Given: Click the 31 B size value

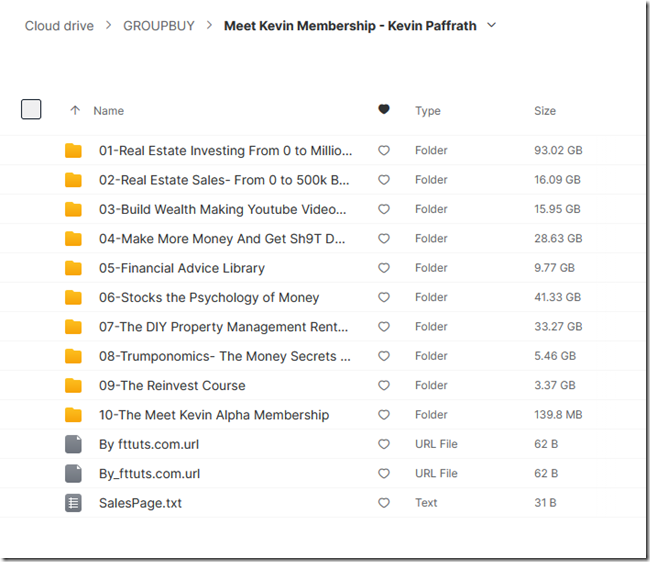Looking at the screenshot, I should pyautogui.click(x=545, y=503).
